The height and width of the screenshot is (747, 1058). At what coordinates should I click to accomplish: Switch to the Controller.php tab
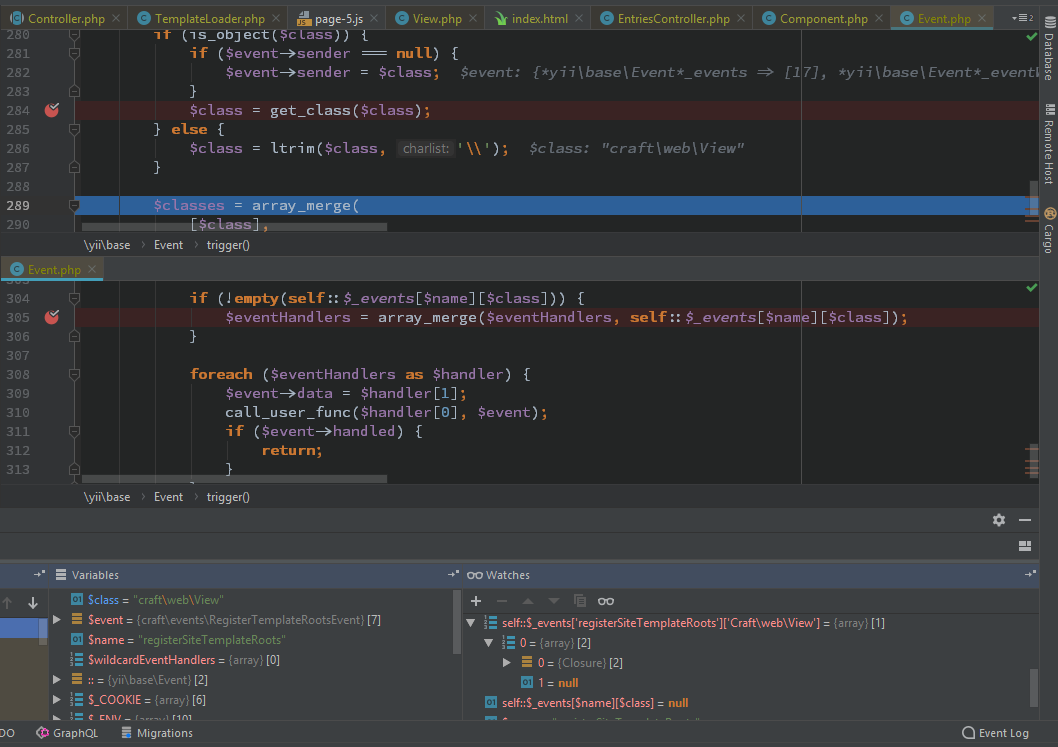65,18
